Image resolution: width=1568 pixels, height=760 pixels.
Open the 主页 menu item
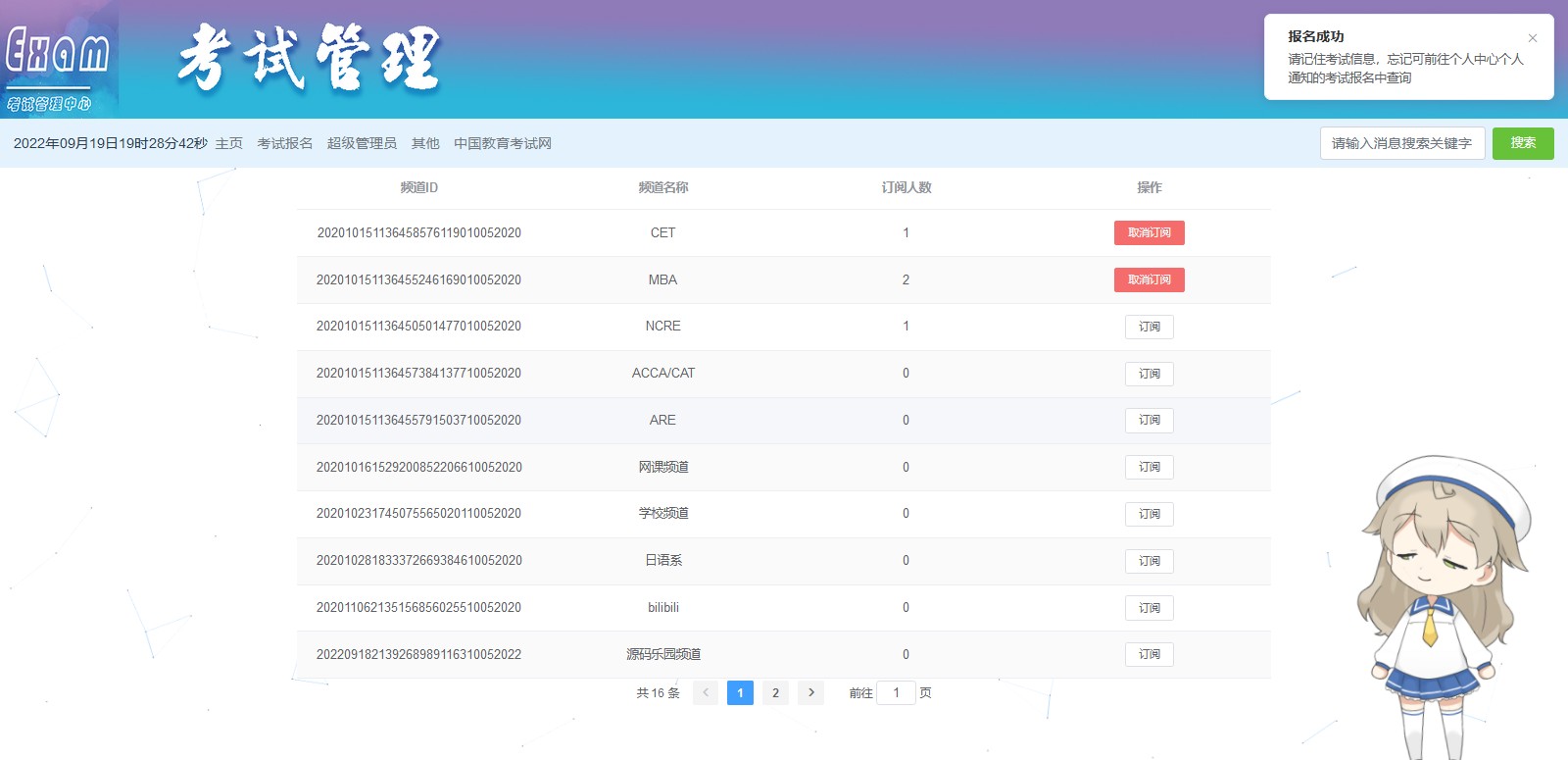[x=228, y=143]
